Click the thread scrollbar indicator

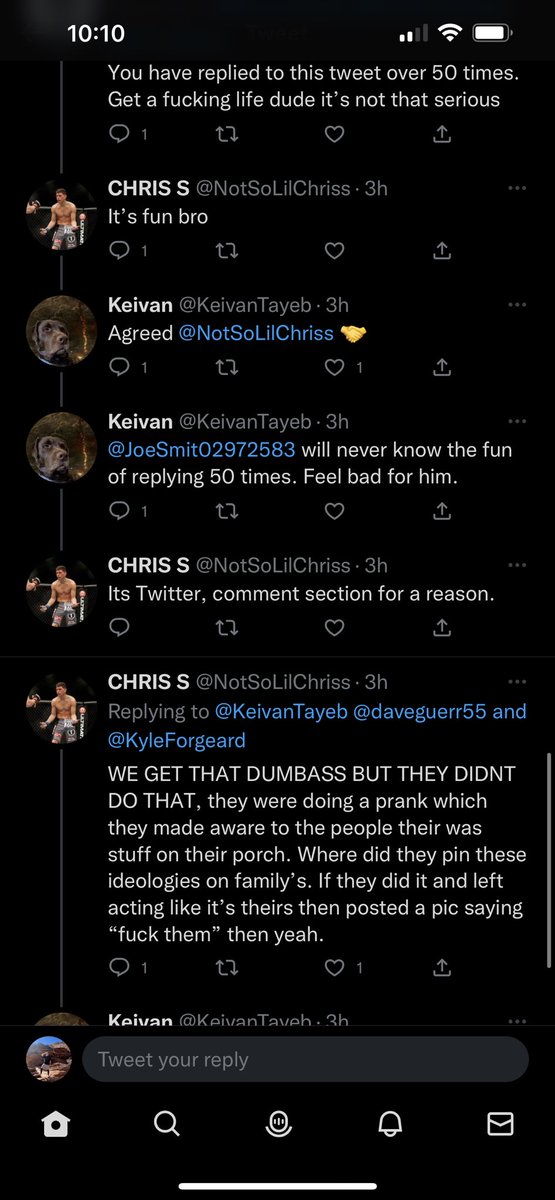pos(549,860)
